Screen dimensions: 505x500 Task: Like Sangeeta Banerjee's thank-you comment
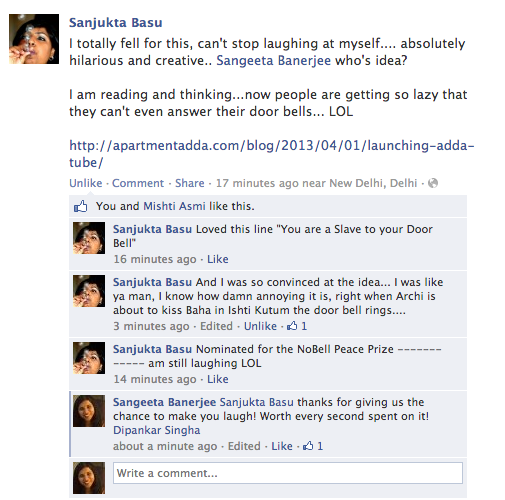click(282, 446)
